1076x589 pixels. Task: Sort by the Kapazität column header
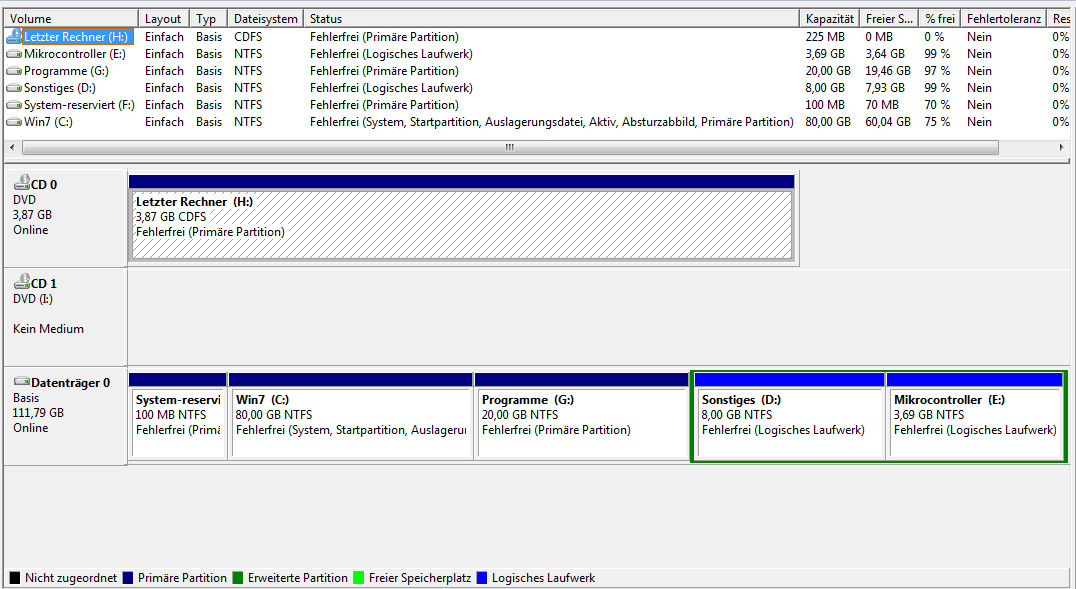[x=829, y=19]
